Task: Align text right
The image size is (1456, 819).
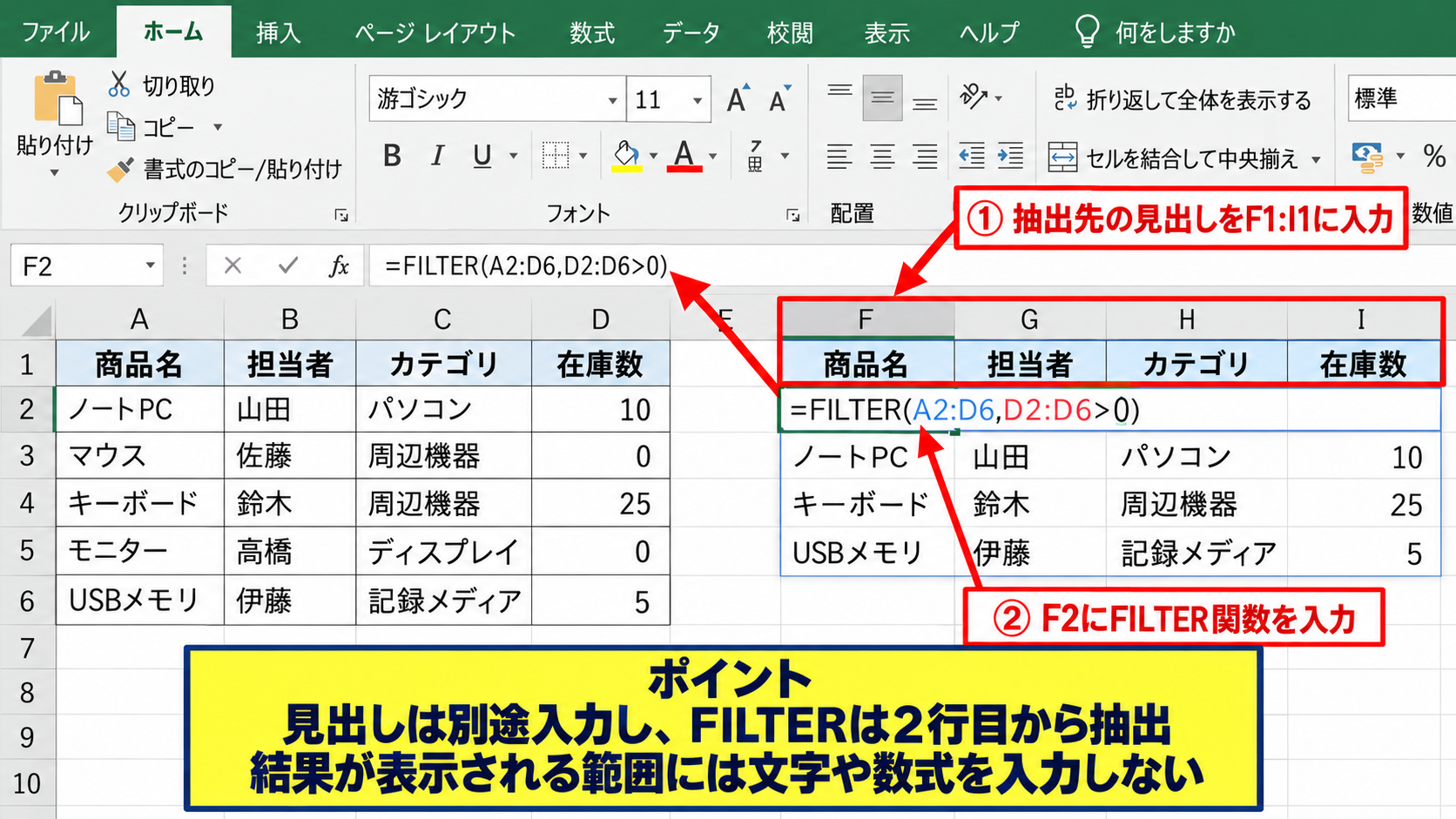Action: point(925,157)
